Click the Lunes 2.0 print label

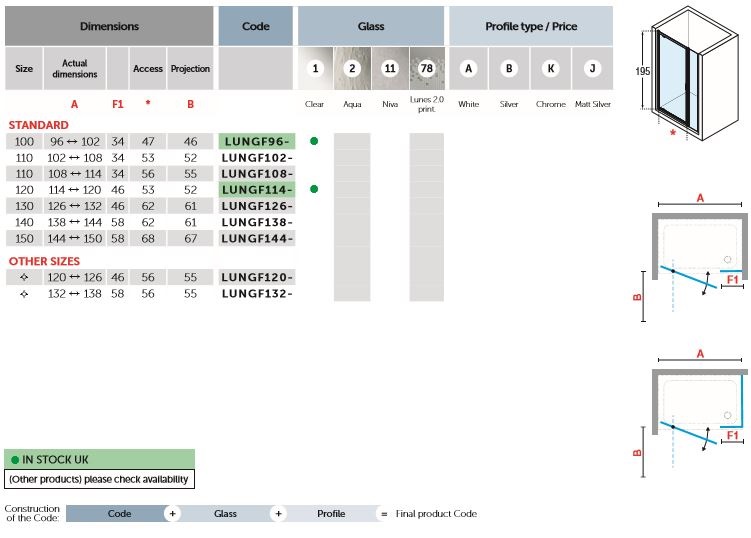[x=427, y=104]
